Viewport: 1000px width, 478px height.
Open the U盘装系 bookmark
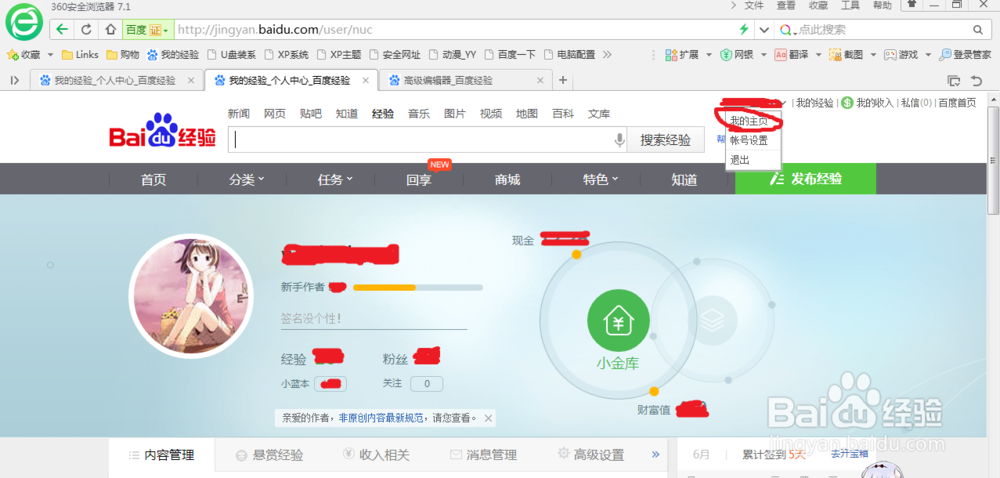232,55
